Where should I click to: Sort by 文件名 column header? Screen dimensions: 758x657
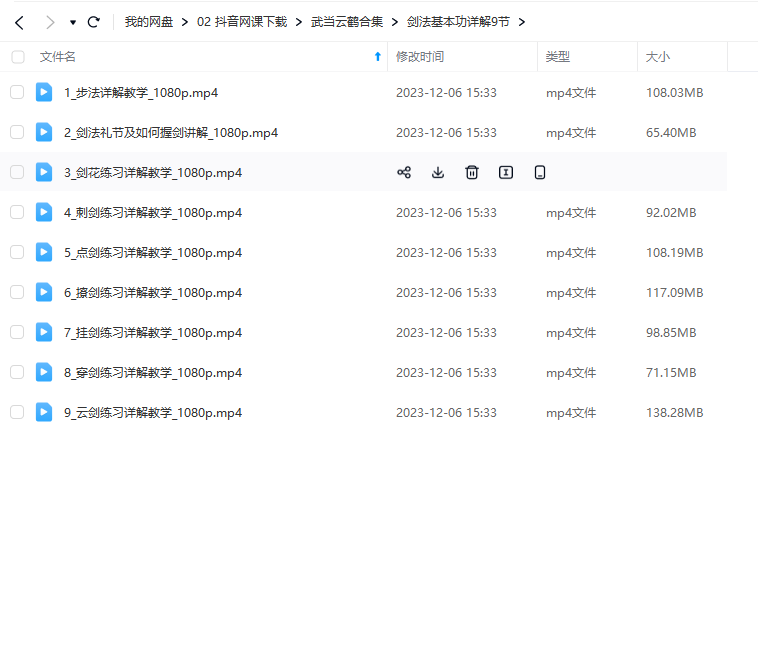[58, 57]
